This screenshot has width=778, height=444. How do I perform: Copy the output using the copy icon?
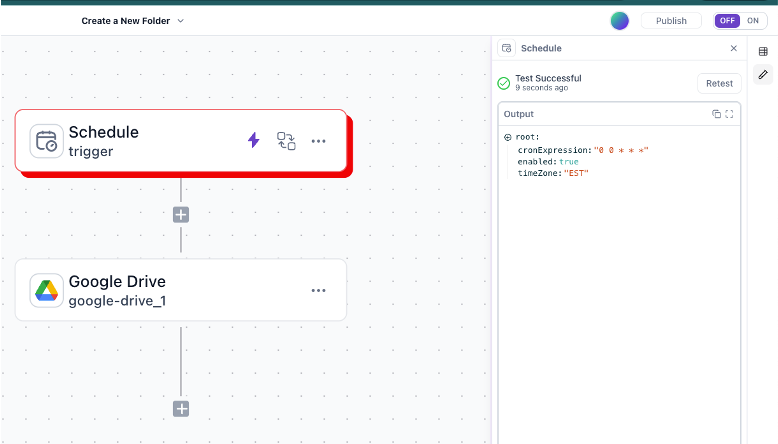pyautogui.click(x=716, y=114)
